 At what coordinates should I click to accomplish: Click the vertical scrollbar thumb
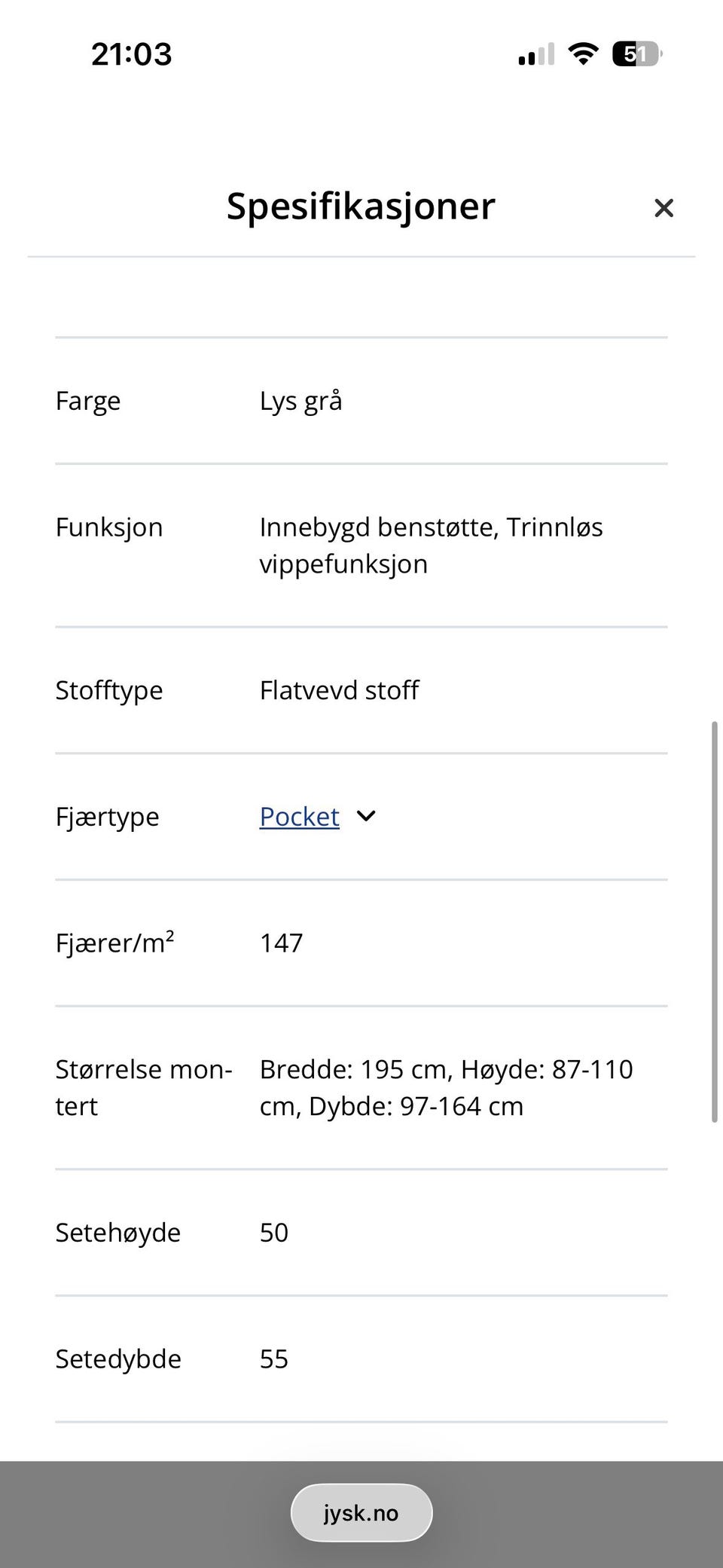(714, 922)
